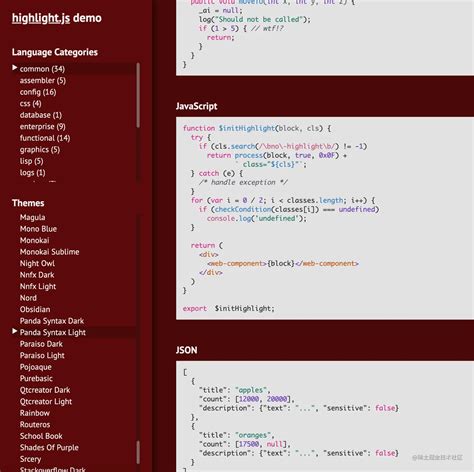474x472 pixels.
Task: Click the Themes list scrollbar thumb
Action: [x=138, y=452]
